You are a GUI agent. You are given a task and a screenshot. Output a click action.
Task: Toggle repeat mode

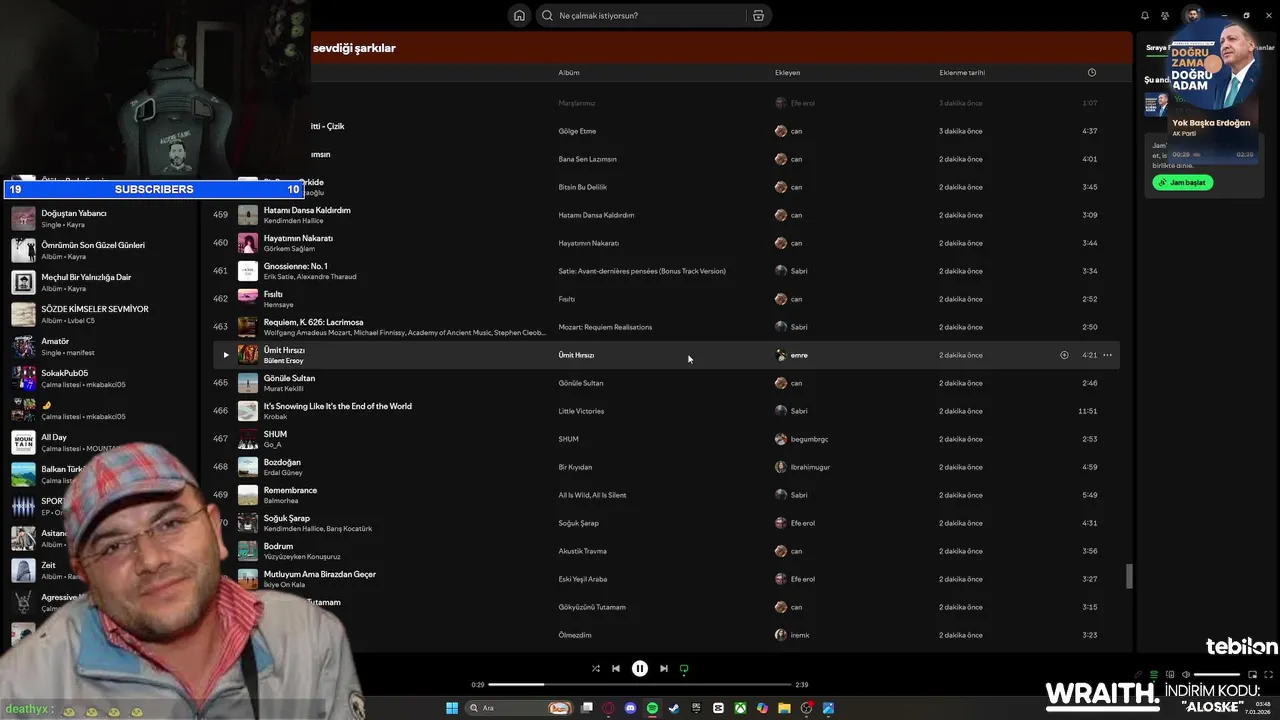pyautogui.click(x=684, y=669)
